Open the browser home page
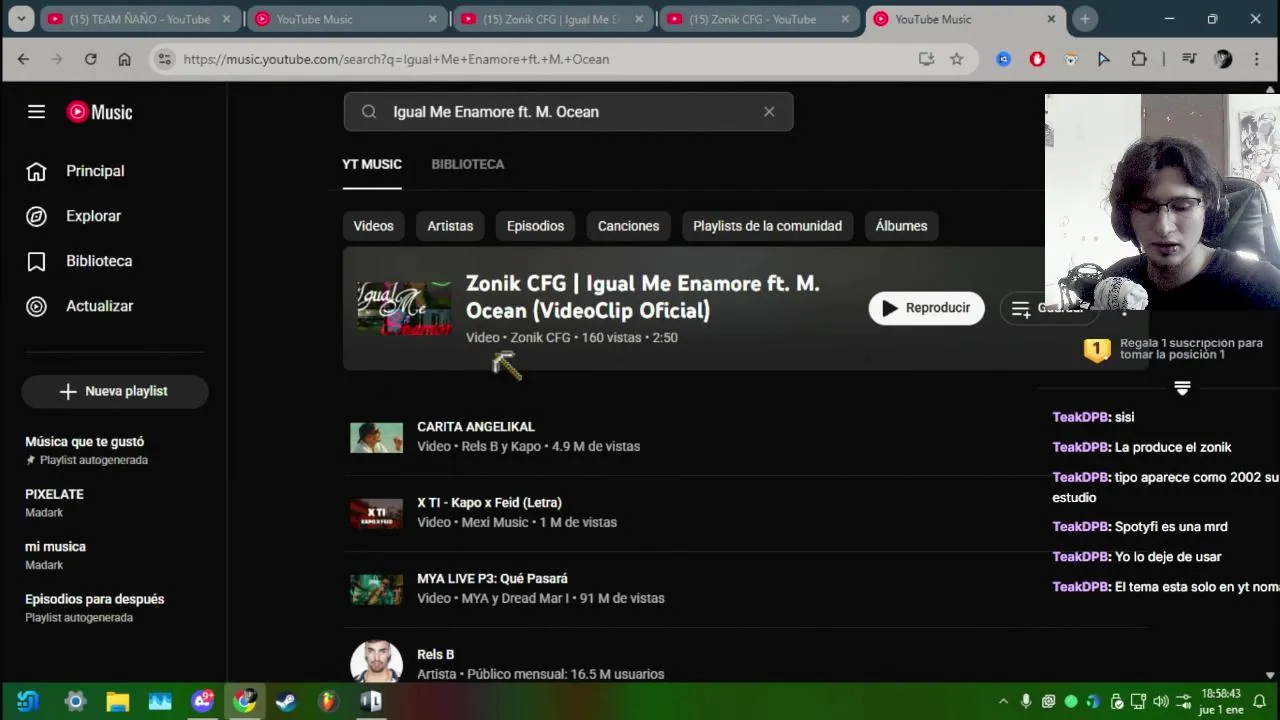1280x720 pixels. [x=124, y=59]
